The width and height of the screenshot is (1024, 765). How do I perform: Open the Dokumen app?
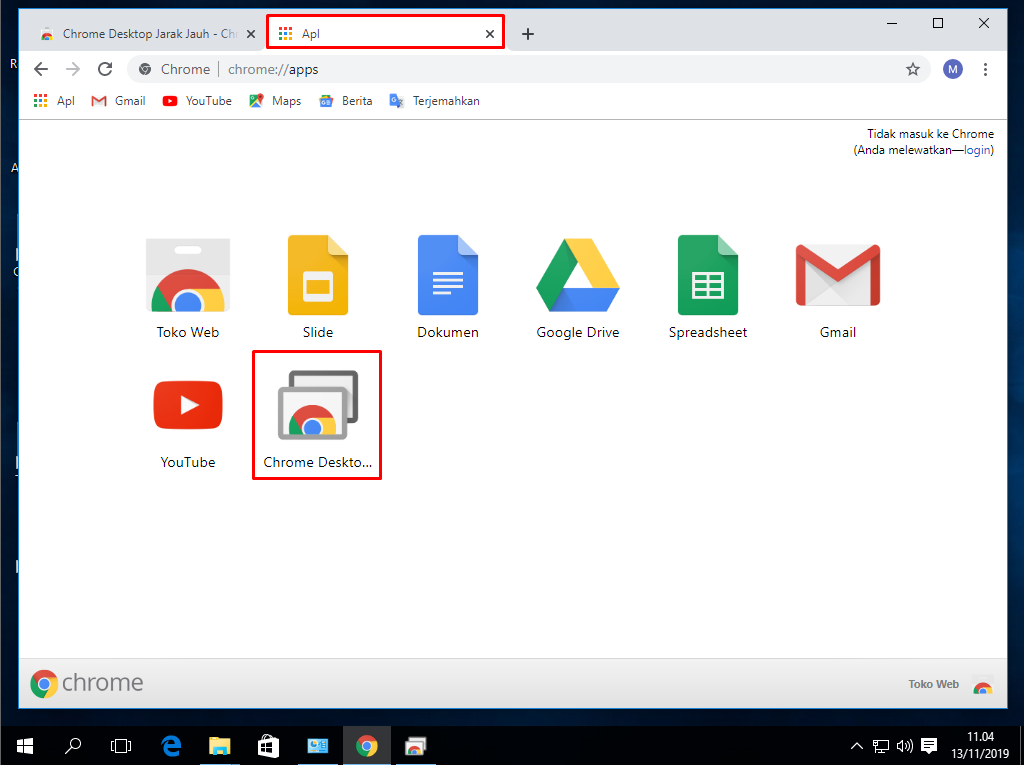click(x=448, y=275)
